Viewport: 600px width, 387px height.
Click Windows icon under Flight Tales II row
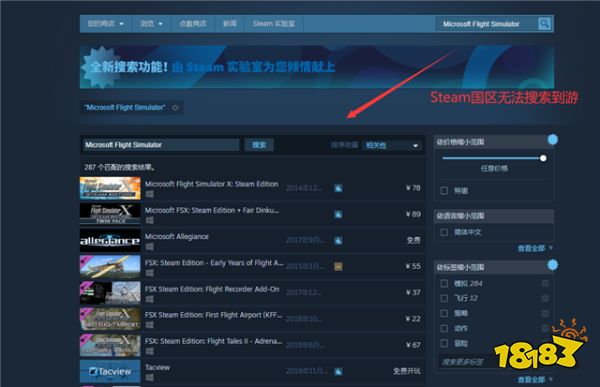150,351
